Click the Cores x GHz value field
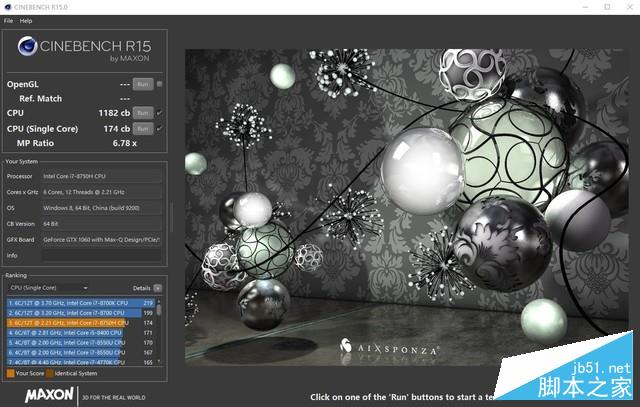The width and height of the screenshot is (640, 407). pos(101,192)
